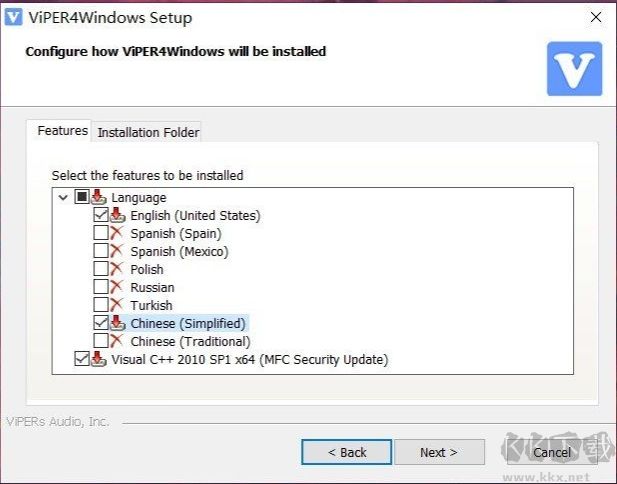Check the Chinese (Traditional) checkbox
The height and width of the screenshot is (484, 617).
(x=101, y=341)
